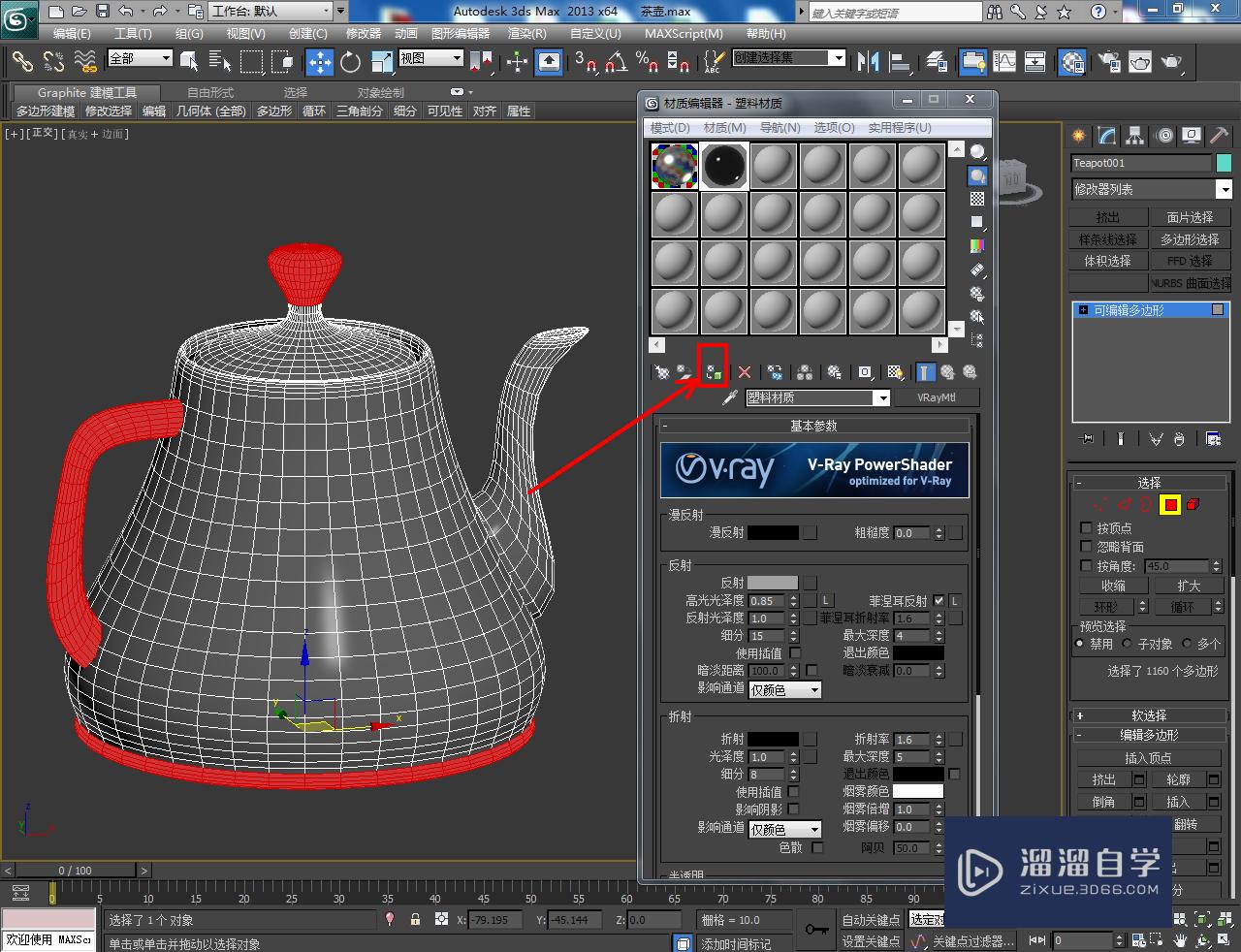Open 渲染(R) main menu
This screenshot has width=1241, height=952.
click(x=526, y=33)
